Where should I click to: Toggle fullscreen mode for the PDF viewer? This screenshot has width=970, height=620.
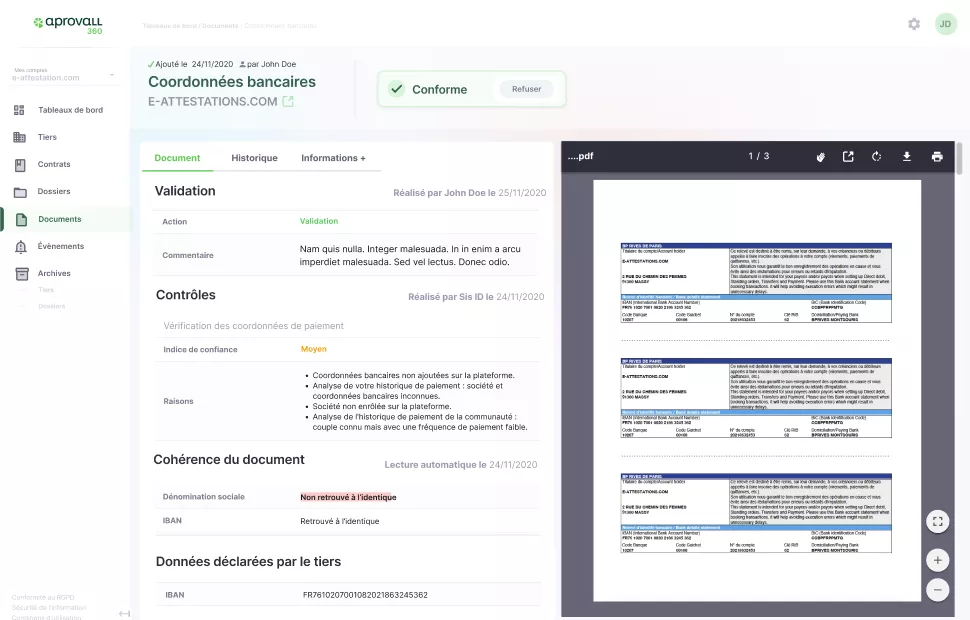coord(937,521)
